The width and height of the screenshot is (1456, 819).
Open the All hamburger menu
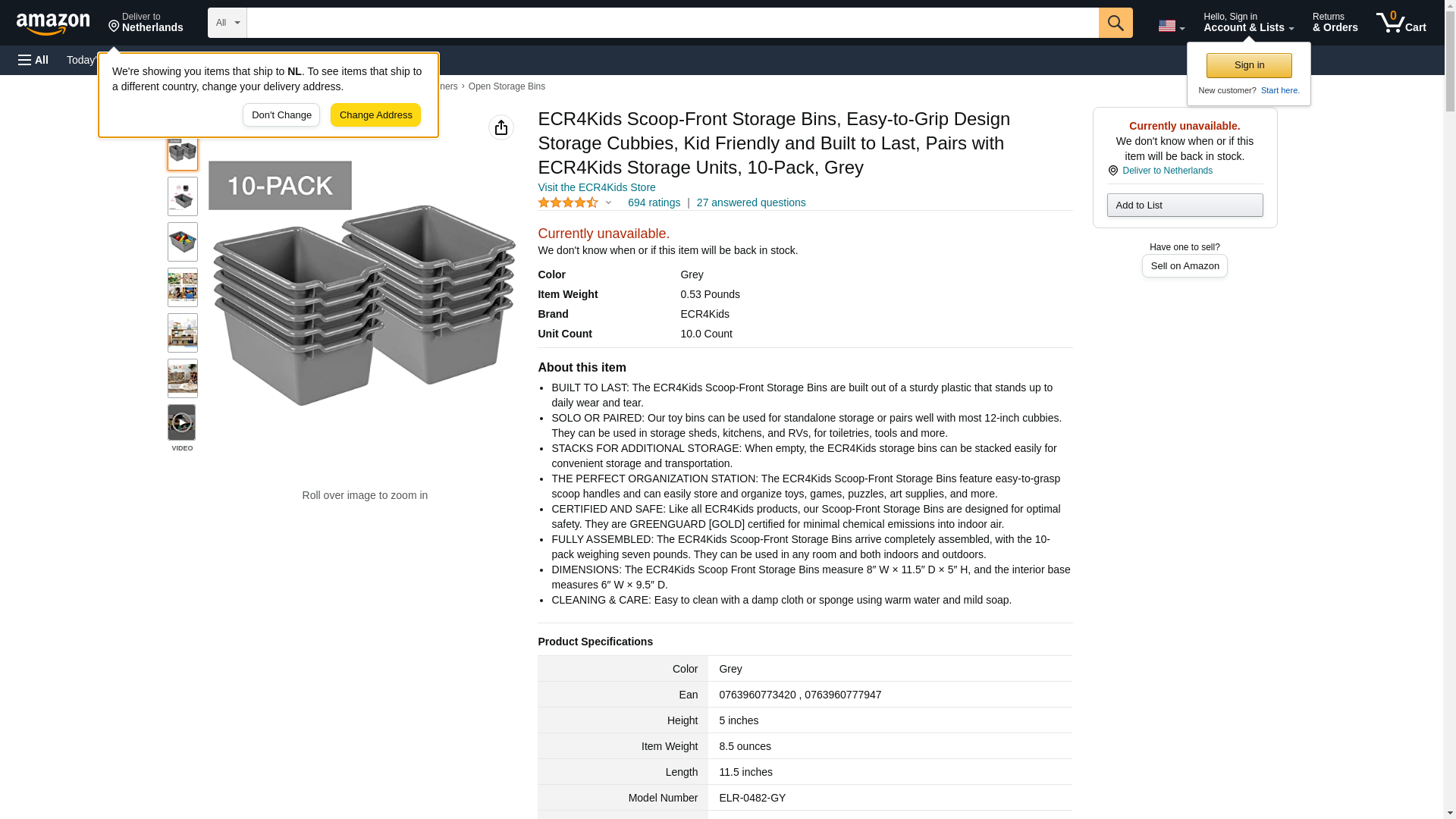(x=33, y=60)
